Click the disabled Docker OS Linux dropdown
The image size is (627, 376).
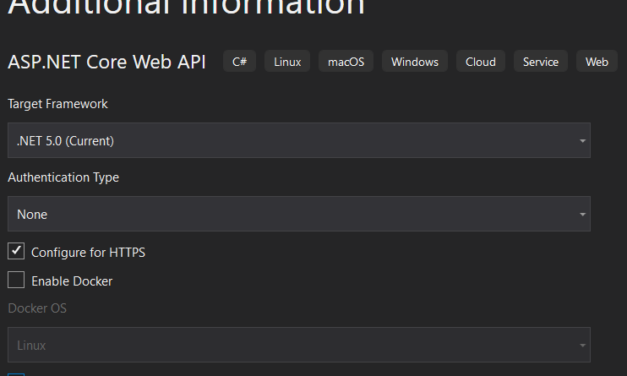click(299, 345)
